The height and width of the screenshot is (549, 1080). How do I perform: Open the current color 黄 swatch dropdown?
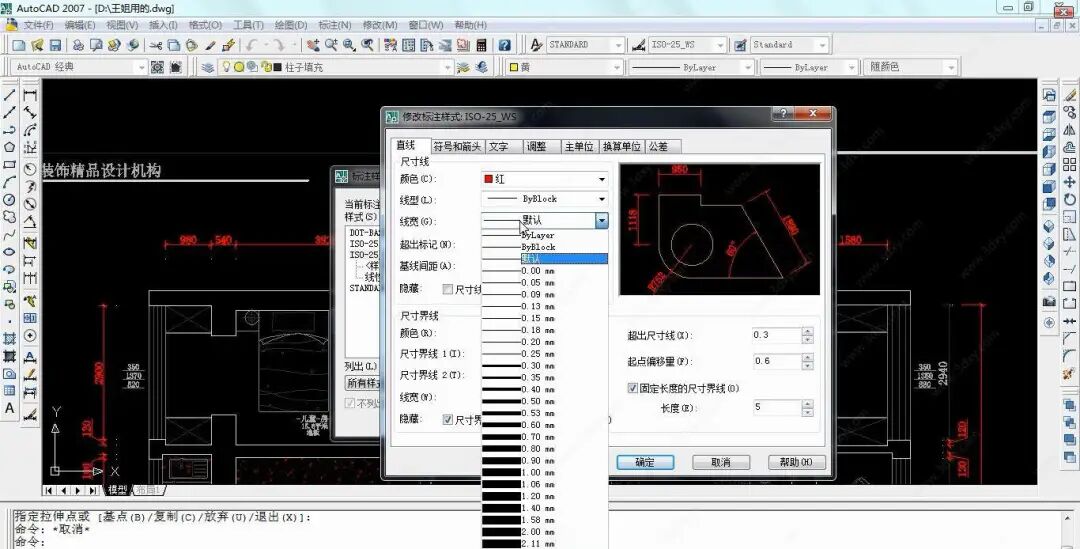[565, 67]
